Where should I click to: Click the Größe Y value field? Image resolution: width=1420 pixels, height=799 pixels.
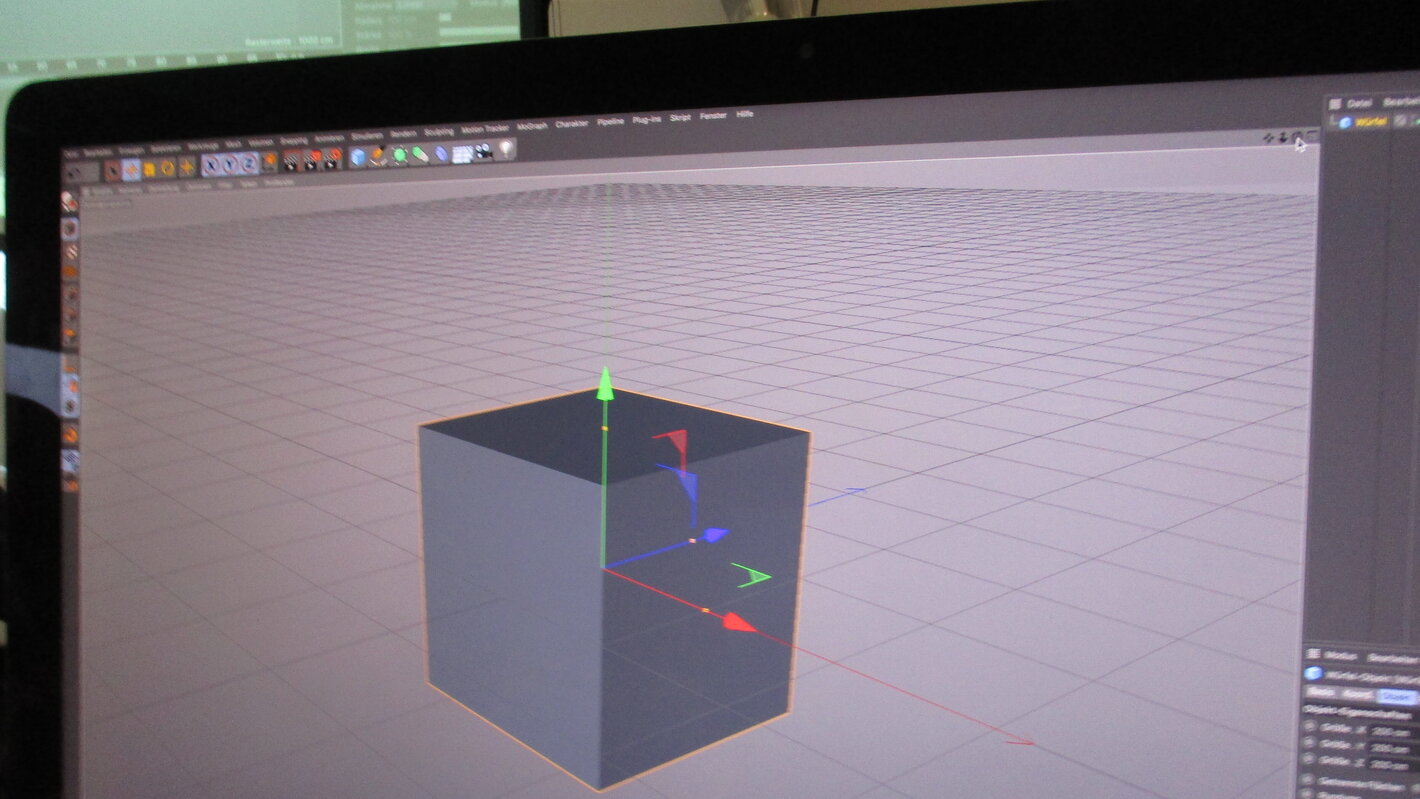(1393, 748)
